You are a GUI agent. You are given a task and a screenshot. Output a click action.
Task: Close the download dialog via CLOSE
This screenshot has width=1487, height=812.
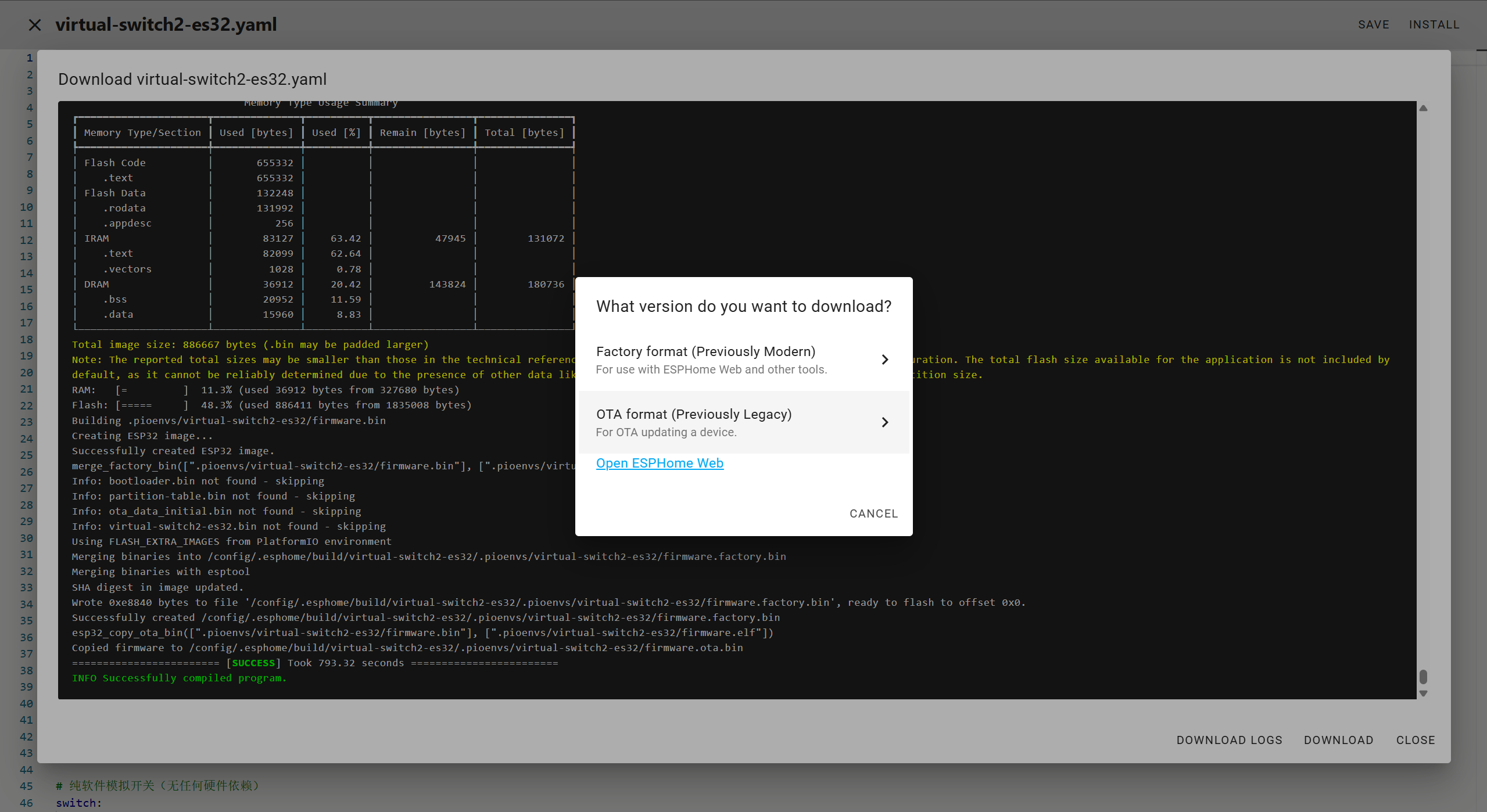(x=1416, y=740)
